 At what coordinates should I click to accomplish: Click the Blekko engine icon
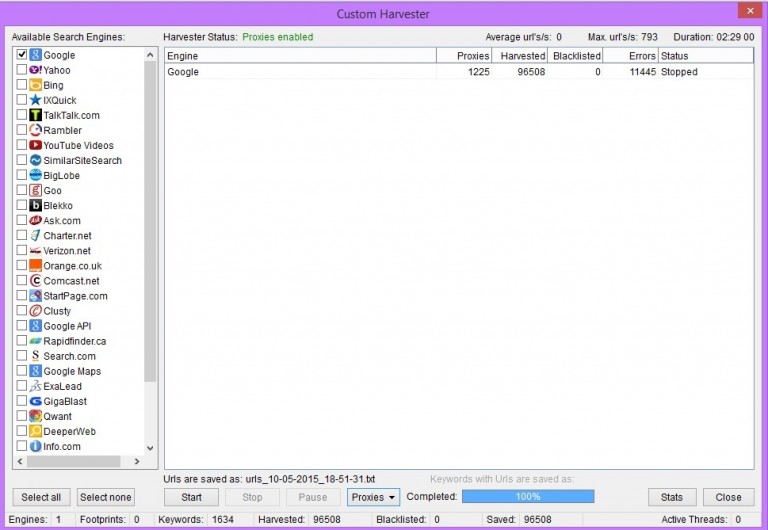tap(35, 205)
